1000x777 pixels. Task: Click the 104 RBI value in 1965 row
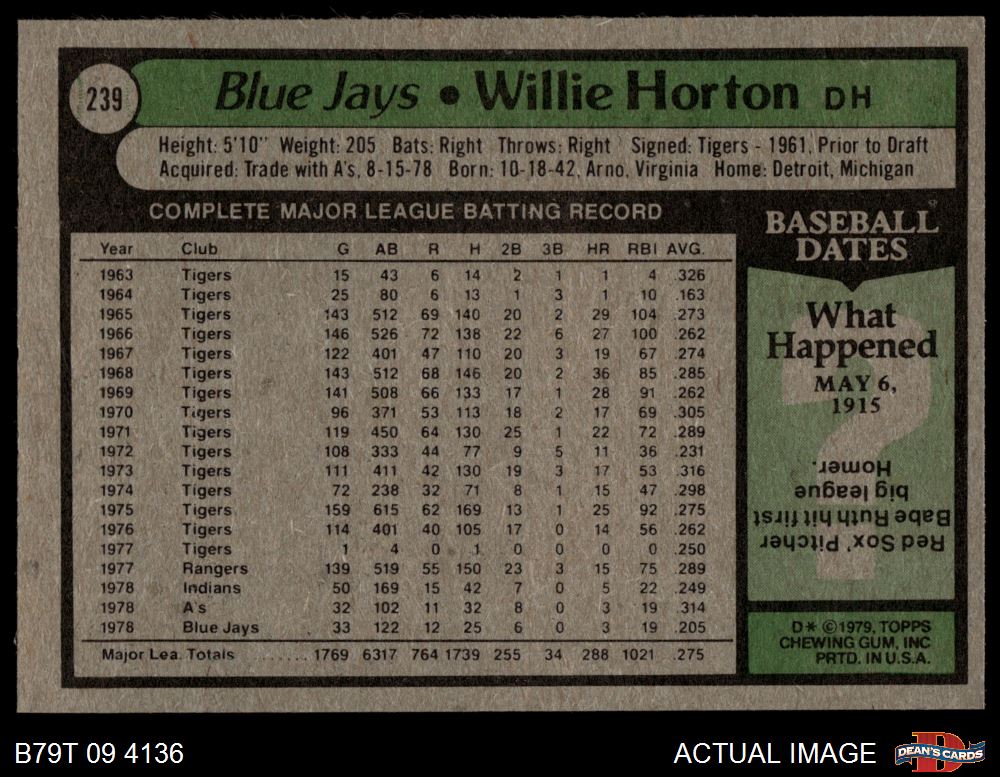coord(643,314)
